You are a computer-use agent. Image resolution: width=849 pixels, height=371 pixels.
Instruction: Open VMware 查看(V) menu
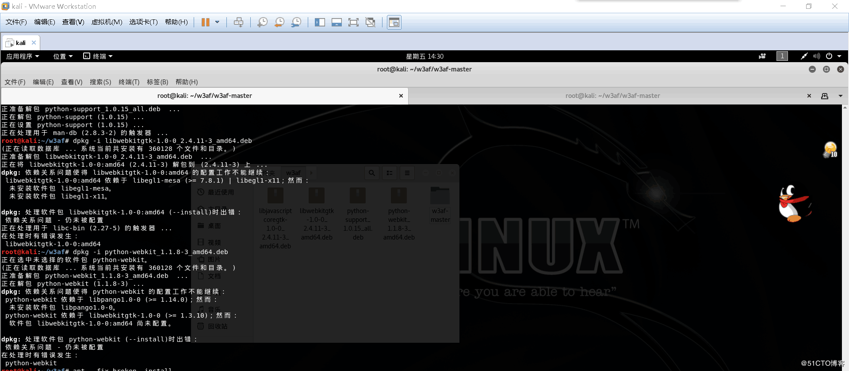[73, 22]
